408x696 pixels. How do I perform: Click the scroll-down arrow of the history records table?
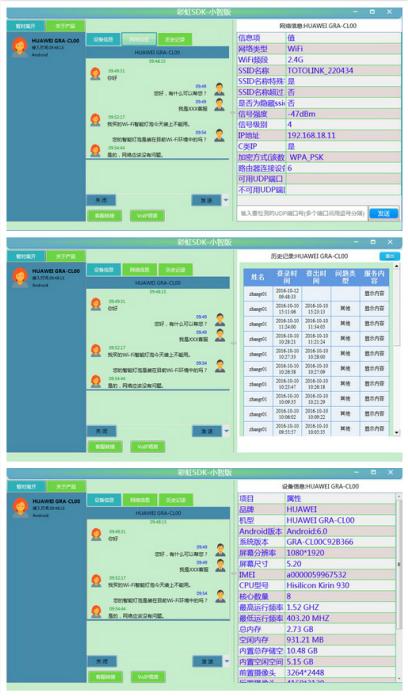pyautogui.click(x=396, y=432)
